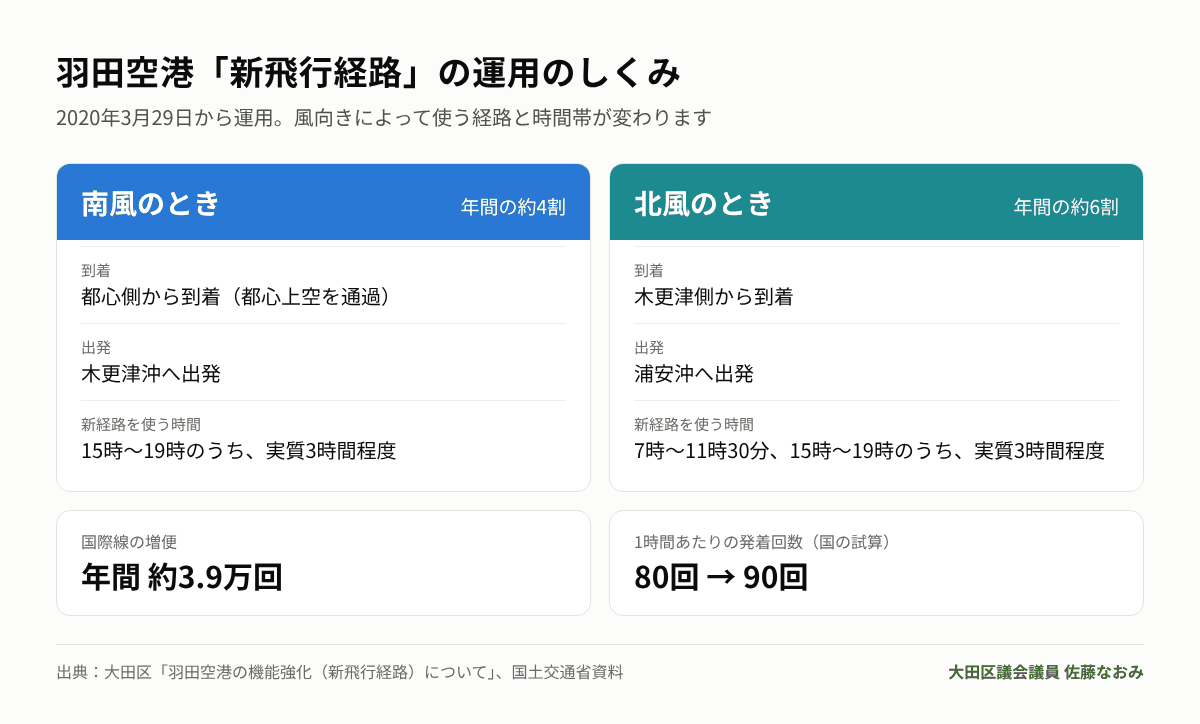This screenshot has height=724, width=1200.
Task: Click 浦安沖へ出発 text
Action: (694, 374)
